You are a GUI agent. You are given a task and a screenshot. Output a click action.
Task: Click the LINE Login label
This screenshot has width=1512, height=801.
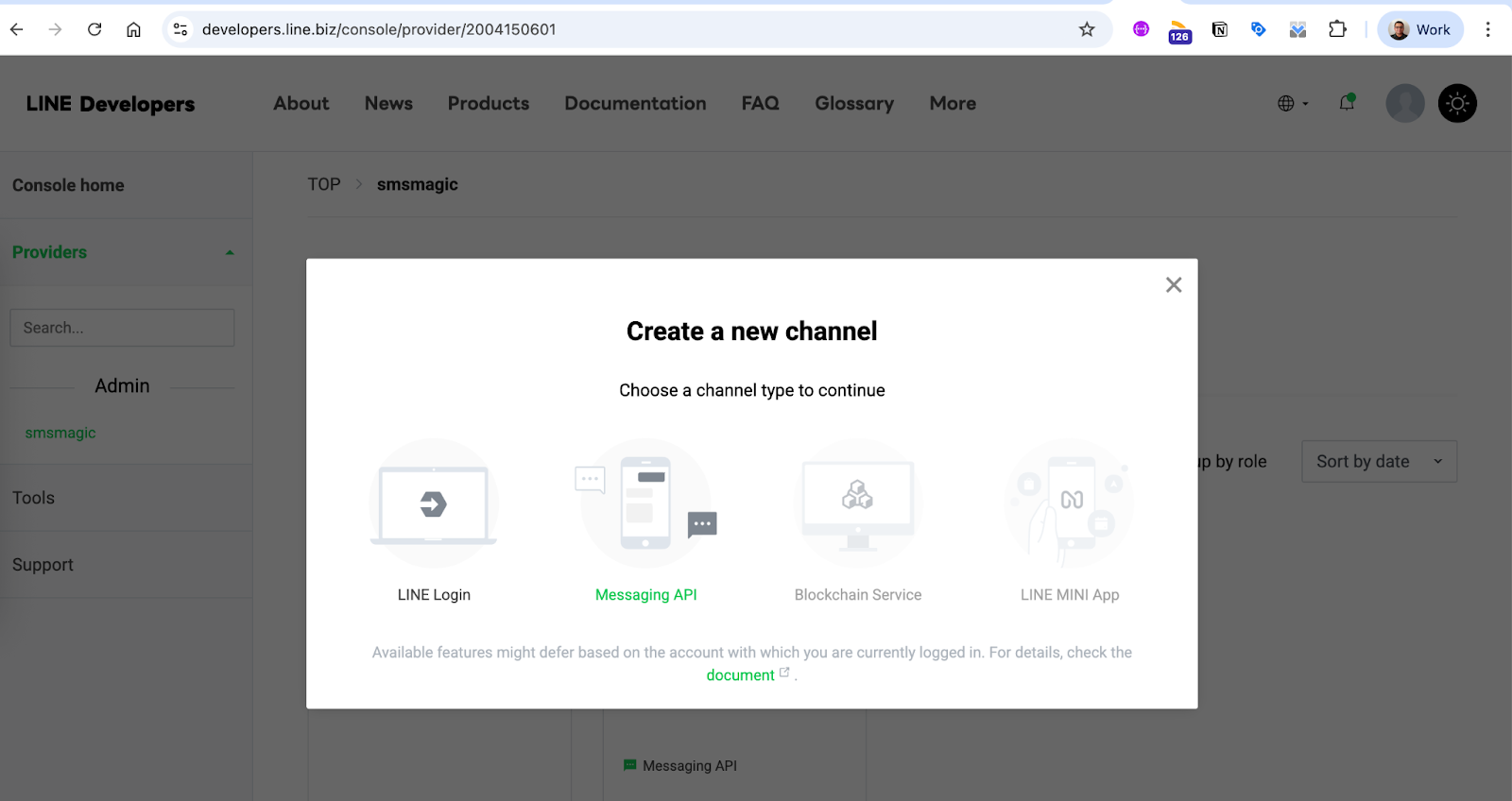[434, 595]
